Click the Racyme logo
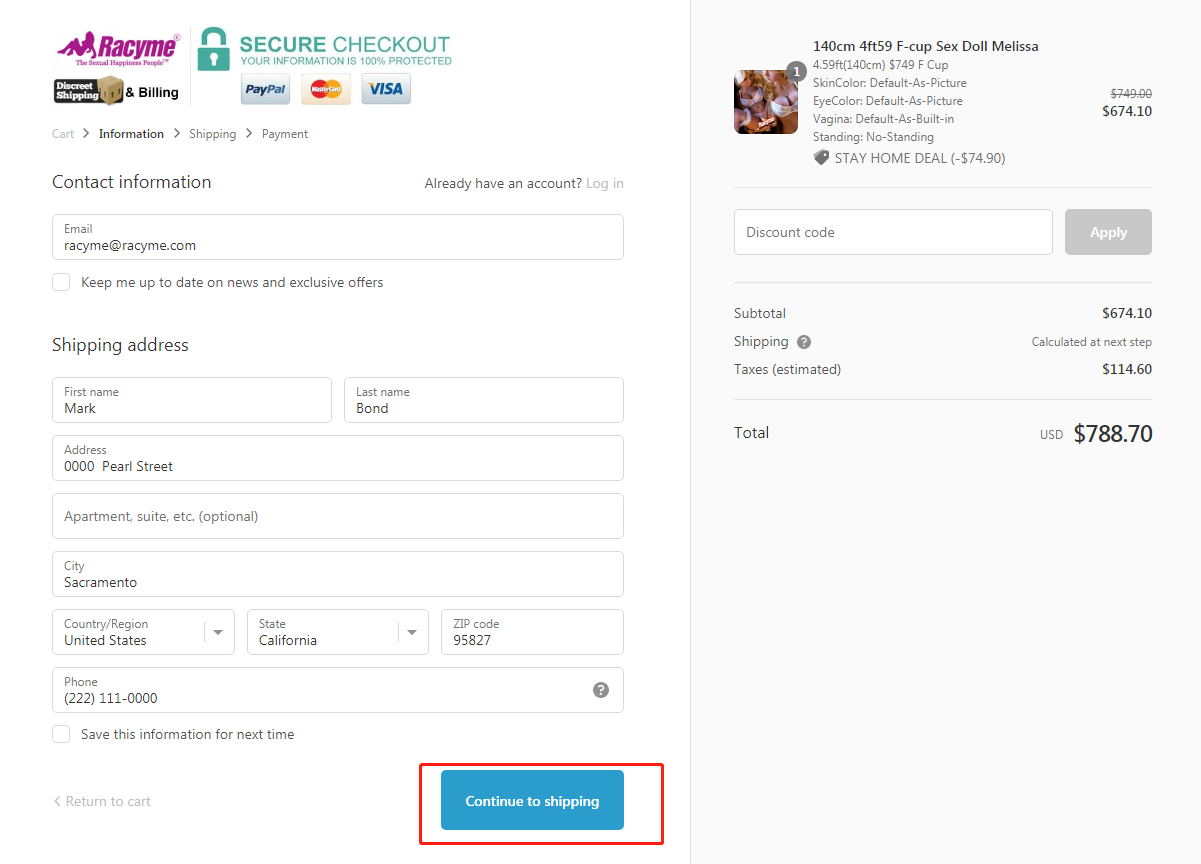Viewport: 1201px width, 864px height. (118, 49)
